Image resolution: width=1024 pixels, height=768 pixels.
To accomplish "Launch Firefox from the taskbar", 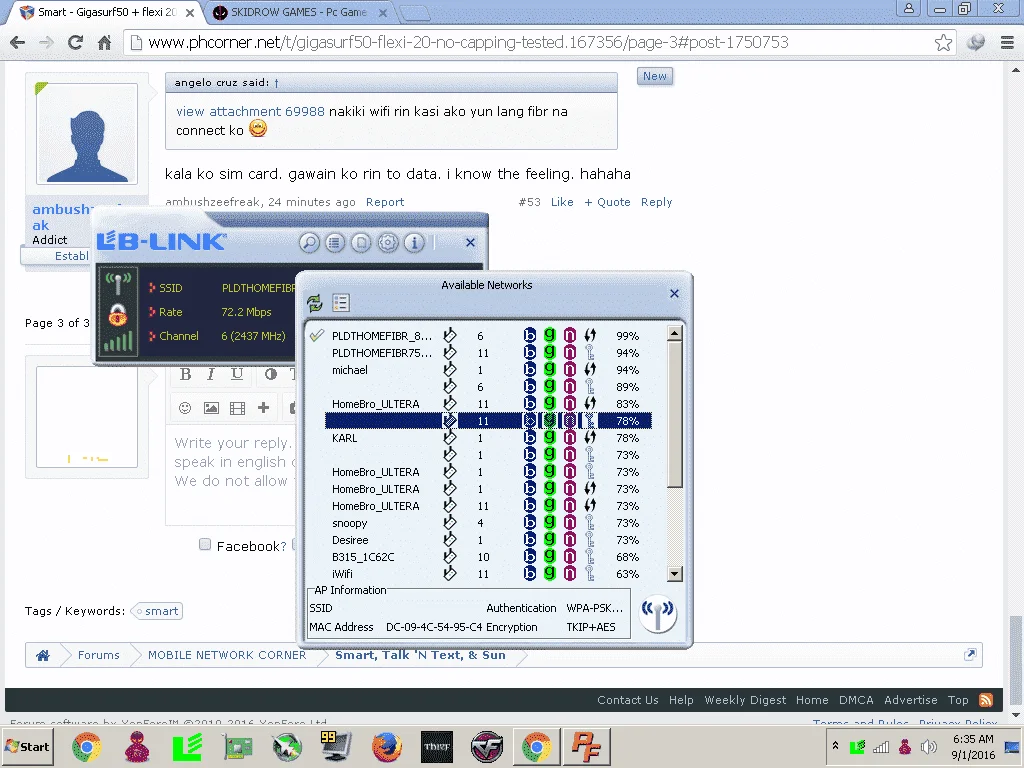I will pyautogui.click(x=387, y=746).
